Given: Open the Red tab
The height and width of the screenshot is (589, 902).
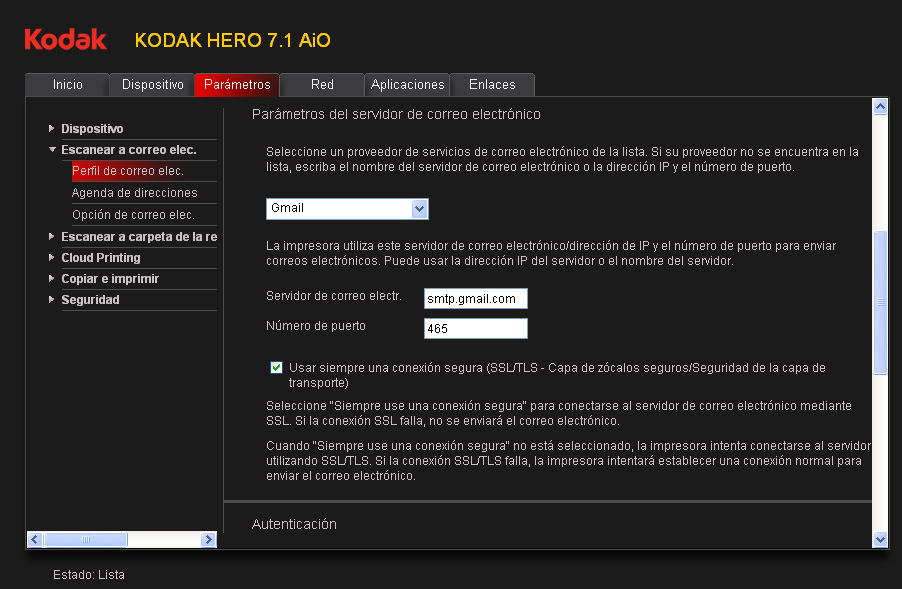Looking at the screenshot, I should tap(322, 85).
